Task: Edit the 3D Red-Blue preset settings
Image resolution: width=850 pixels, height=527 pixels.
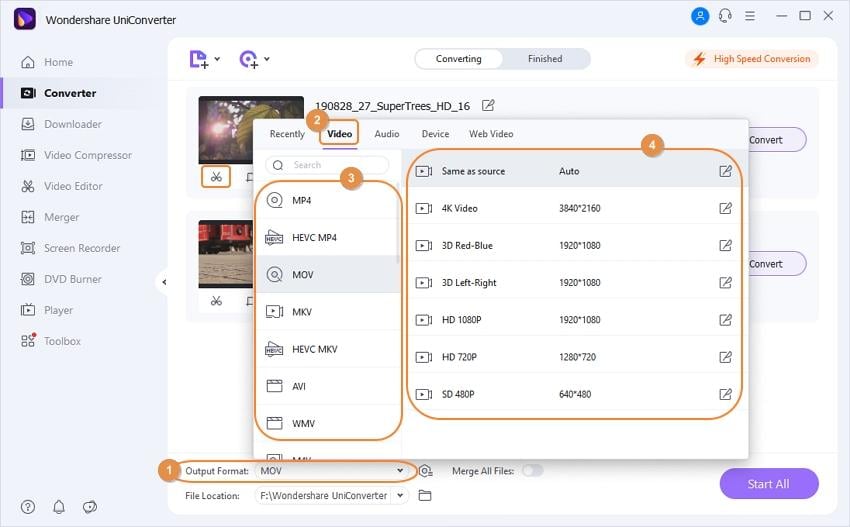Action: click(725, 246)
